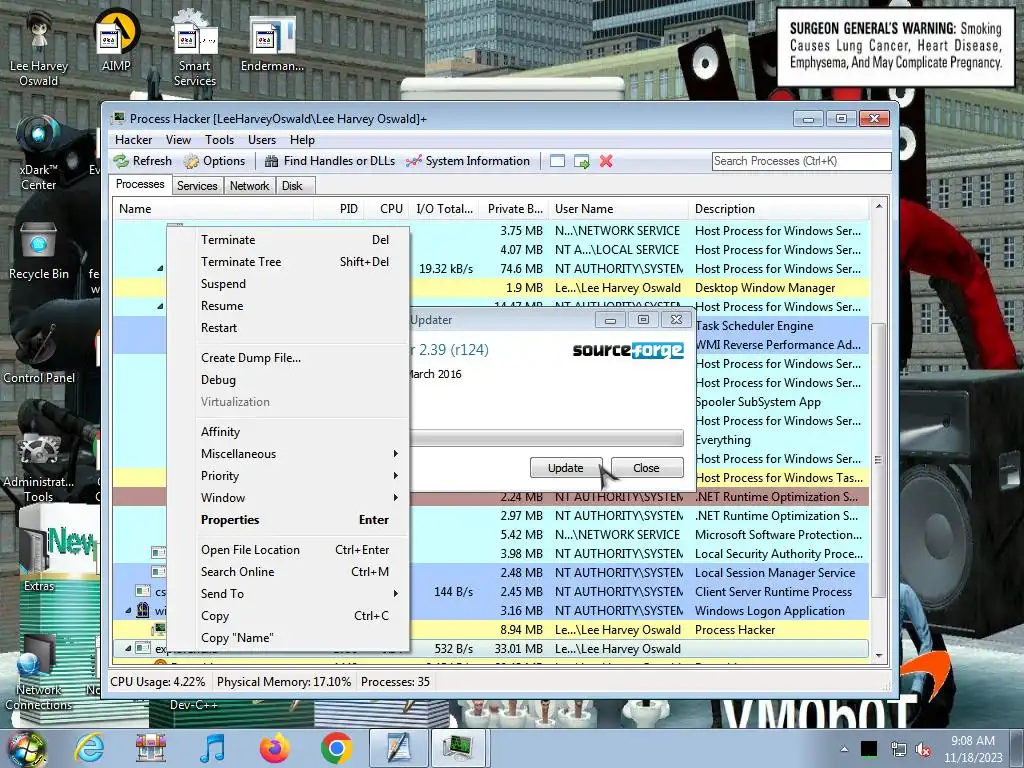Click the SourceForge logo in the Updater
1024x768 pixels.
[628, 351]
